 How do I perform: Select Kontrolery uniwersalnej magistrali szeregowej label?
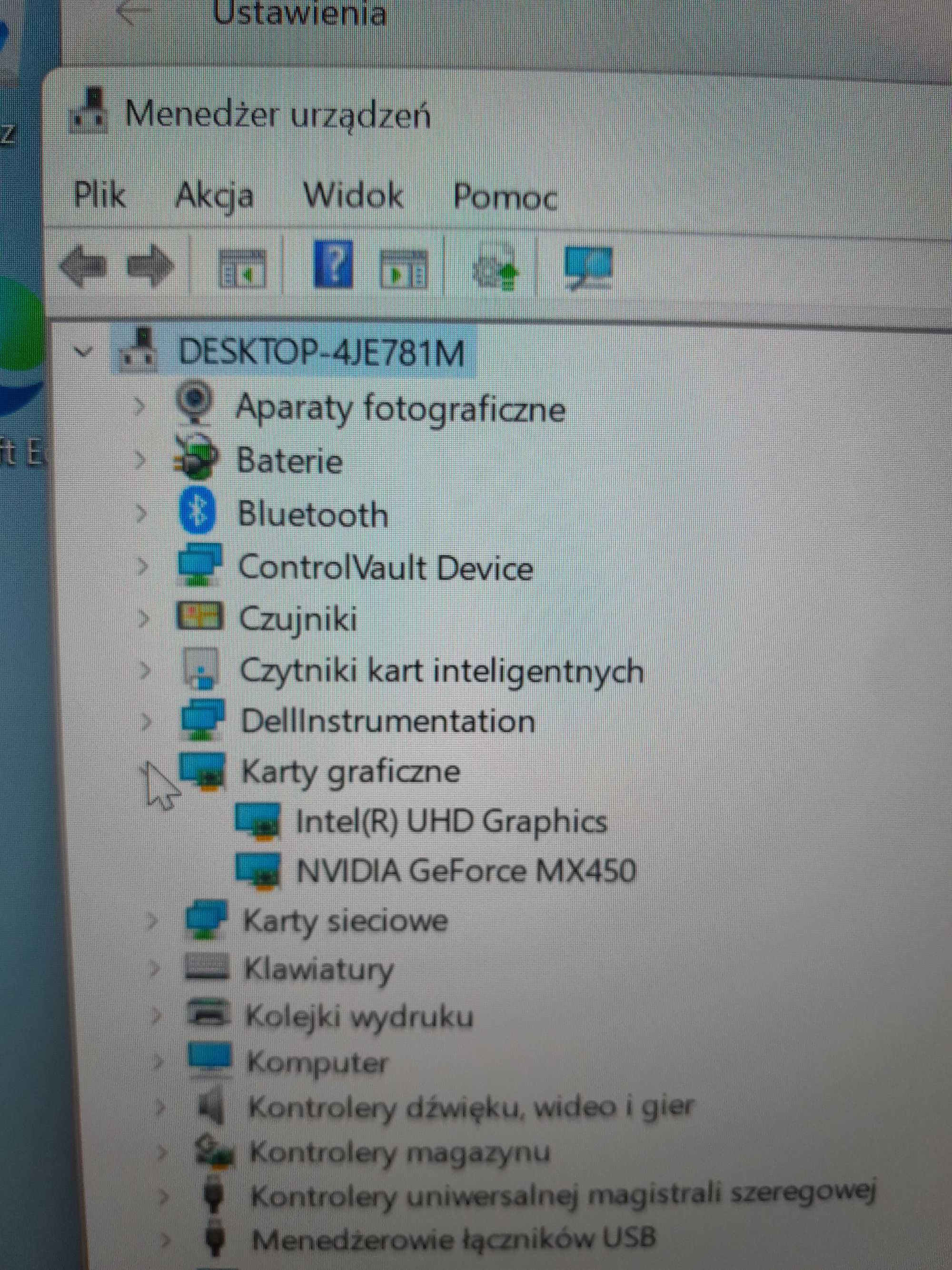(564, 1195)
